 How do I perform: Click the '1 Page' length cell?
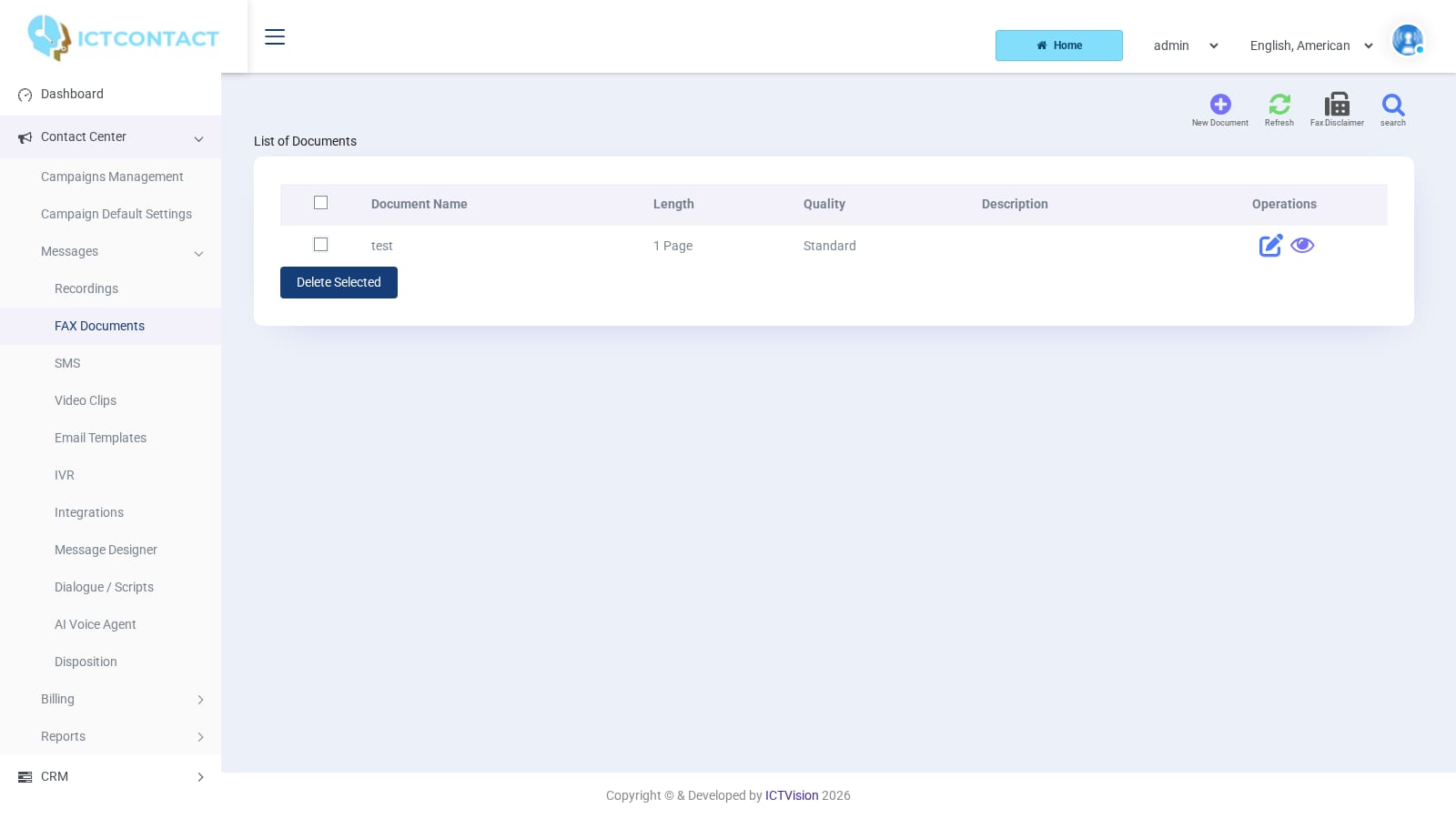(672, 246)
